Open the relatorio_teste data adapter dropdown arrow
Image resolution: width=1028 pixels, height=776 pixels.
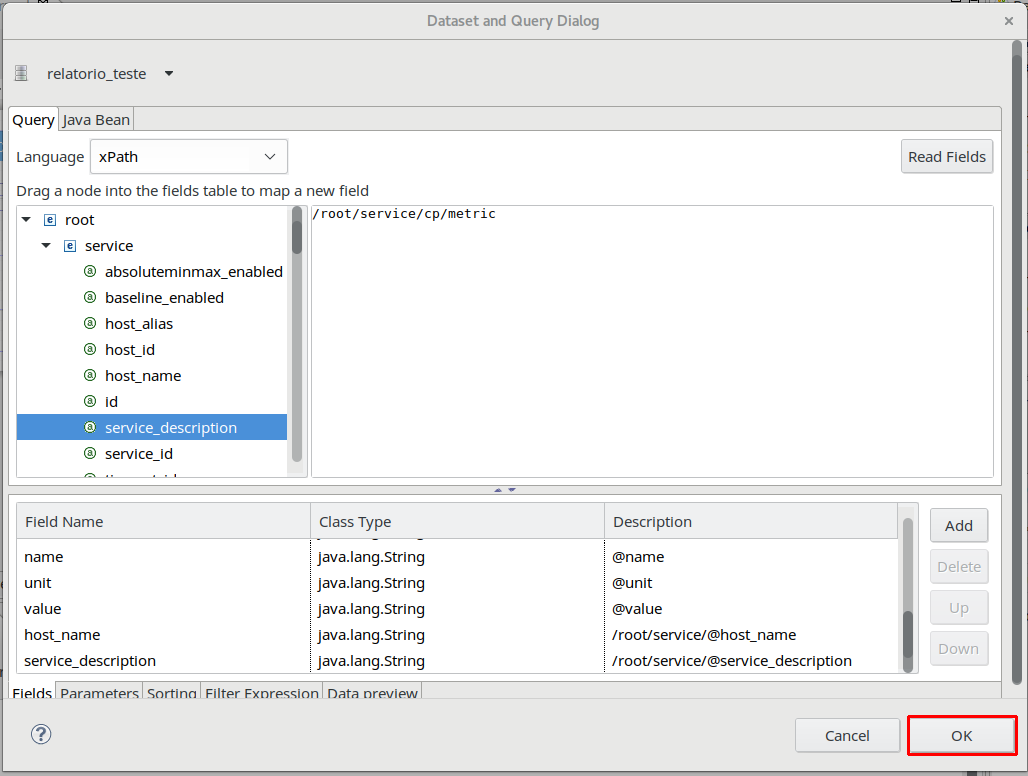click(x=168, y=74)
